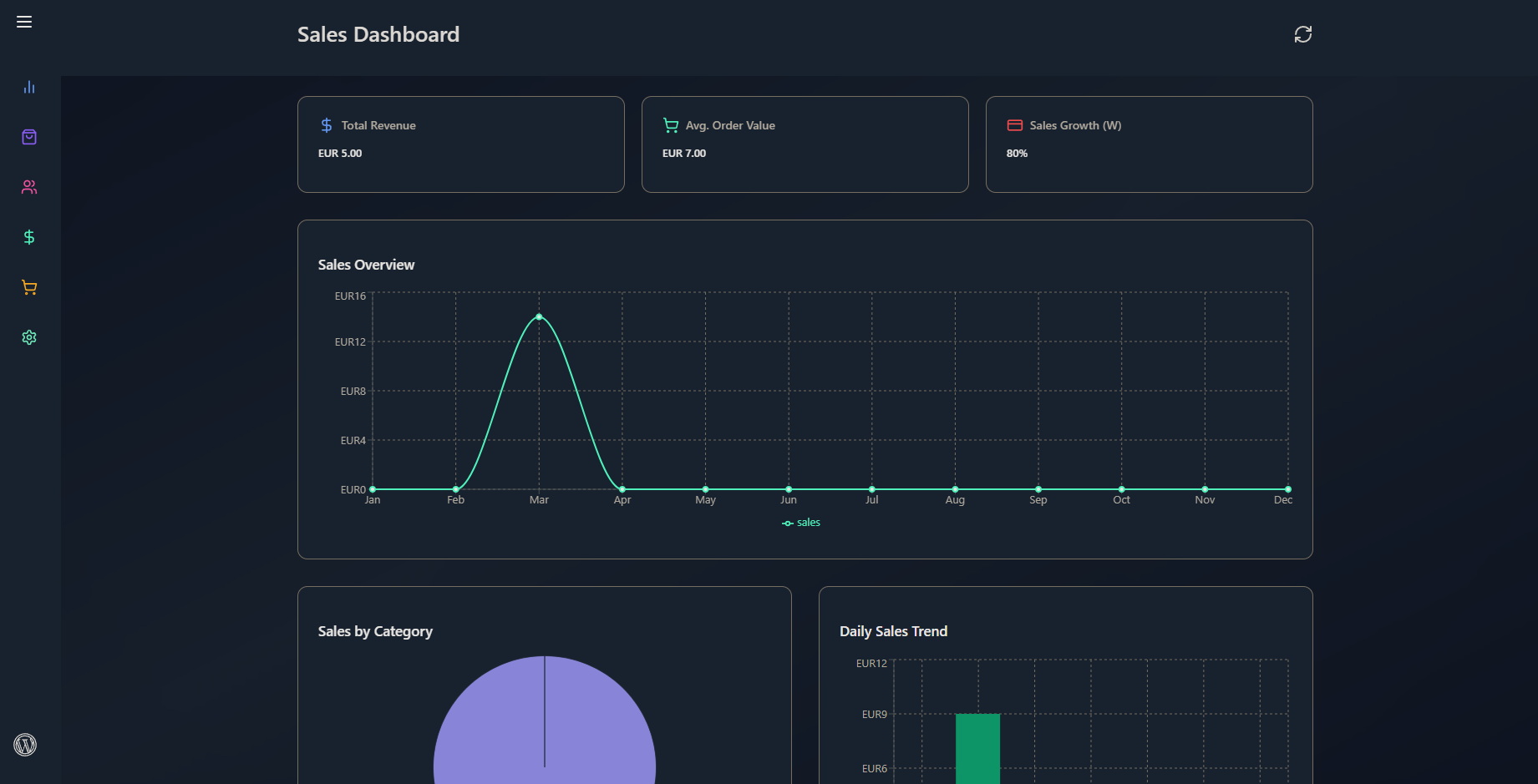The height and width of the screenshot is (784, 1538).
Task: Open the shopping bag products icon
Action: click(x=29, y=137)
